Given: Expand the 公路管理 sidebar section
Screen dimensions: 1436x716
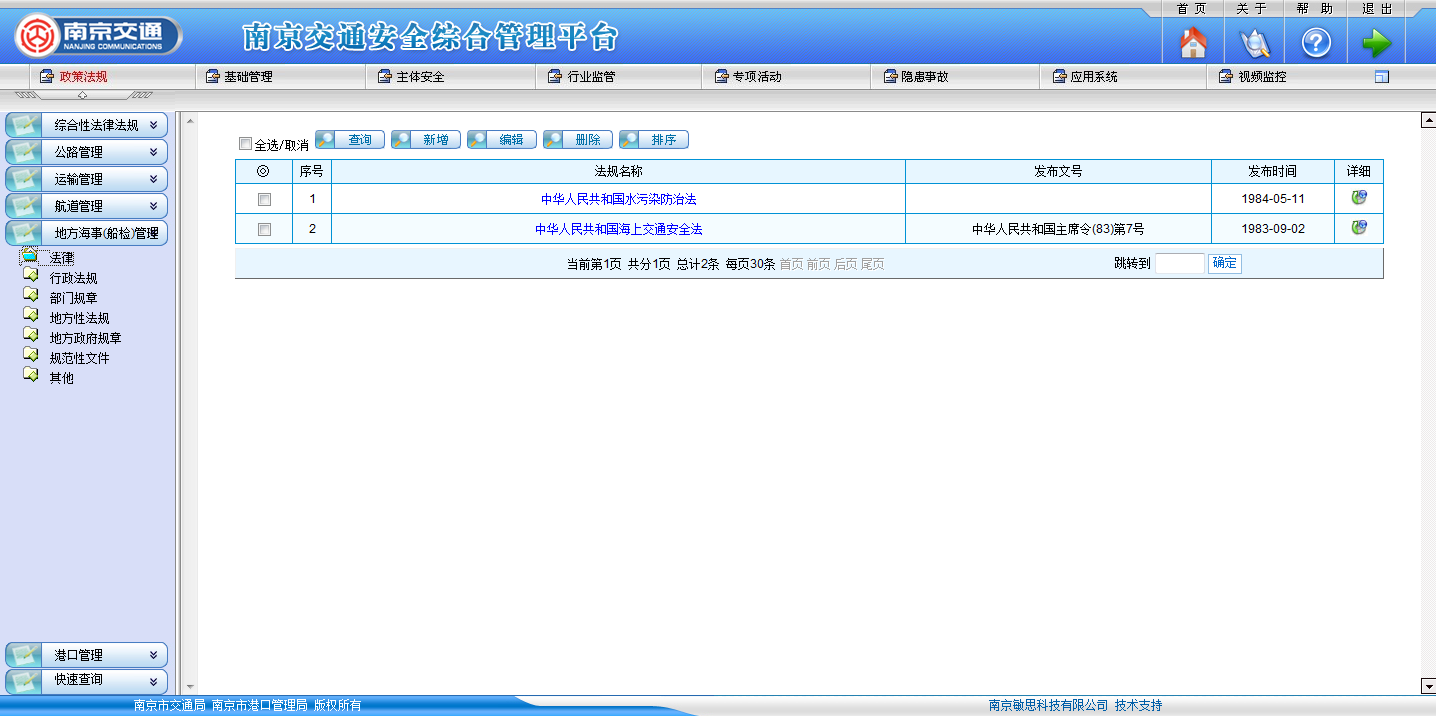Looking at the screenshot, I should pos(87,152).
